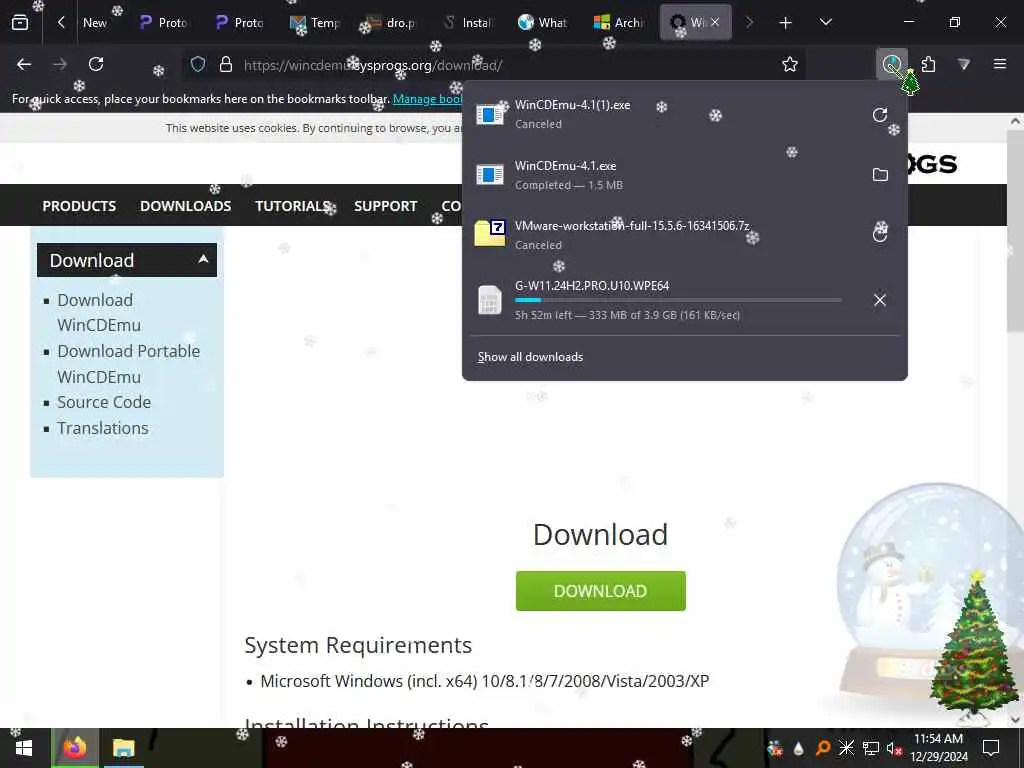Click the G-W11 download progress bar
Viewport: 1024px width, 768px height.
[678, 300]
